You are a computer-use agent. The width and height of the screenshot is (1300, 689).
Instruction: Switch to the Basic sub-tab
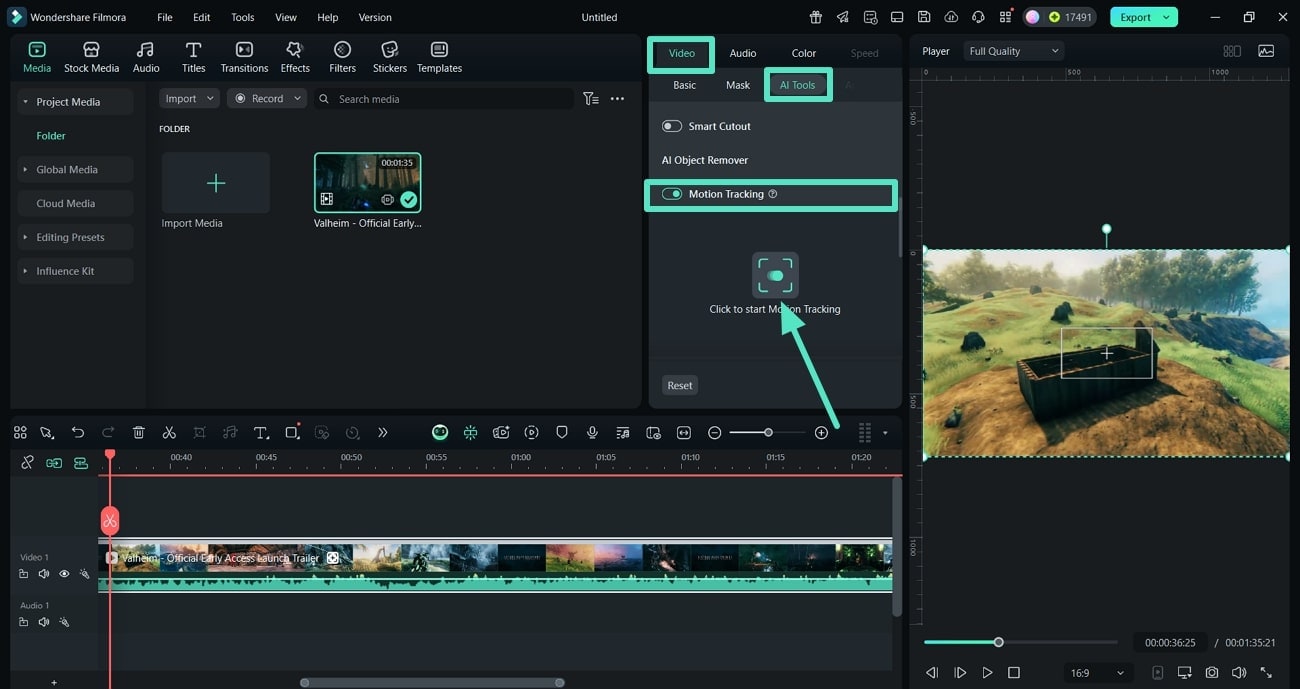pos(685,85)
